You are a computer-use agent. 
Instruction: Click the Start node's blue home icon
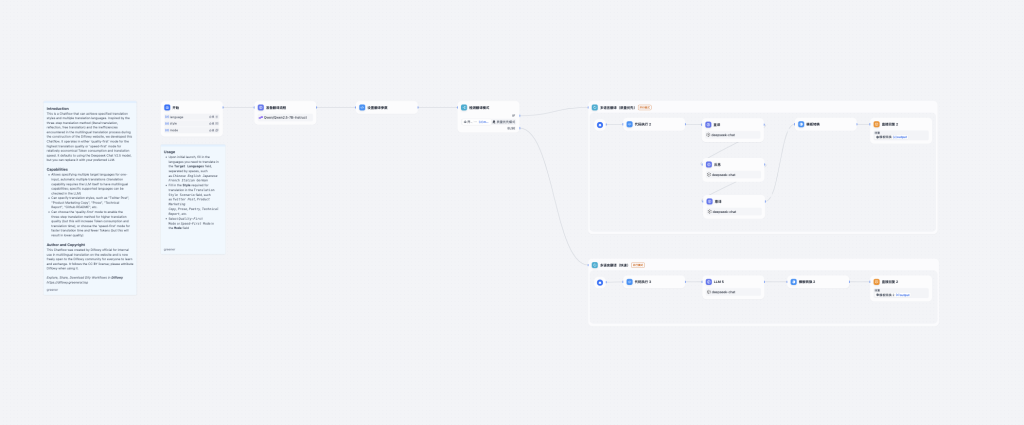(168, 107)
